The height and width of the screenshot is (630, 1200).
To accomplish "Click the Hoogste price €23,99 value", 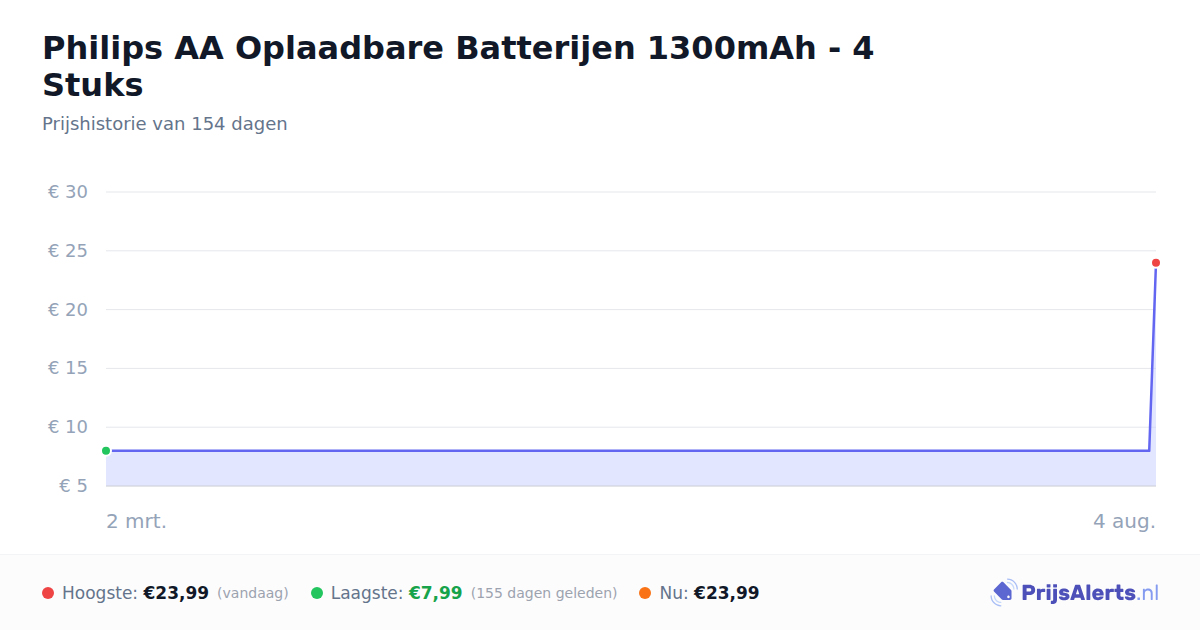I will click(176, 593).
